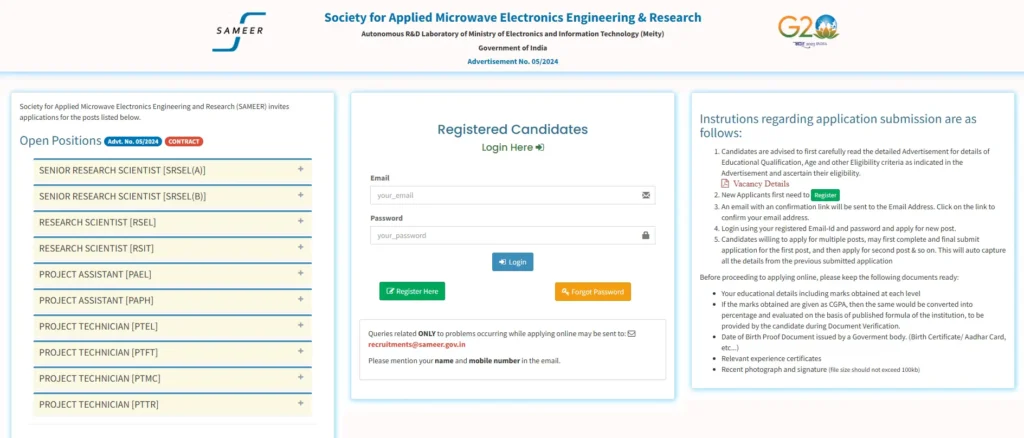Click the green Register Here button
The width and height of the screenshot is (1024, 438).
(x=412, y=291)
